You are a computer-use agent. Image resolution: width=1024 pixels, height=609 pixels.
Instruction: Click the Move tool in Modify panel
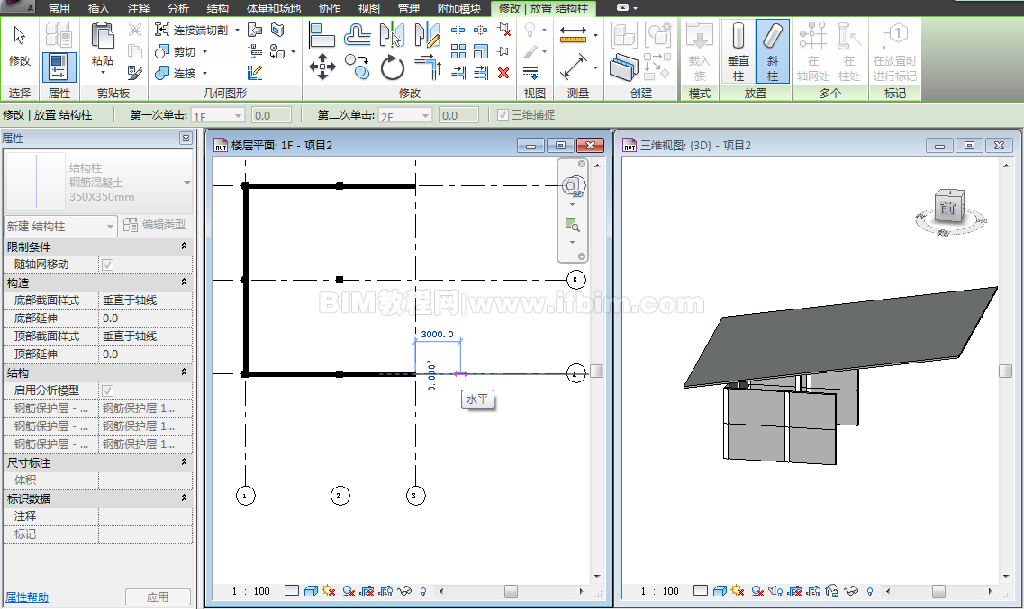(x=322, y=67)
